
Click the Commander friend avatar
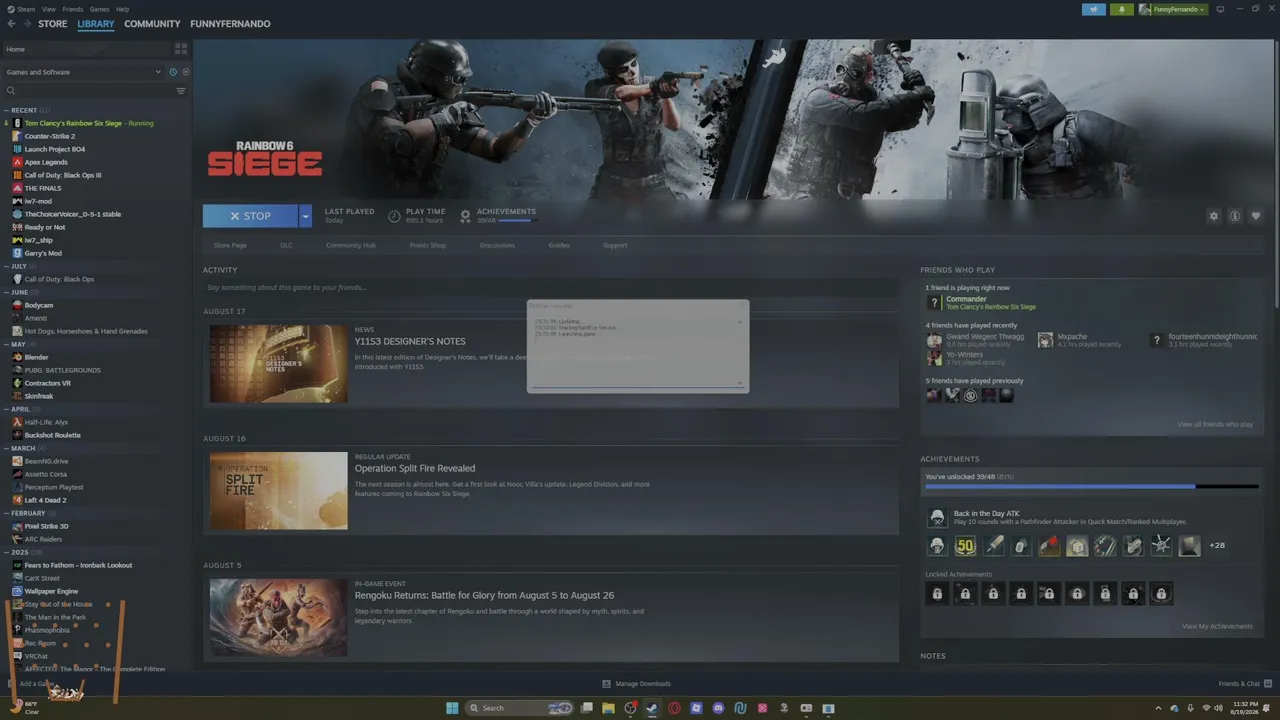pyautogui.click(x=935, y=302)
